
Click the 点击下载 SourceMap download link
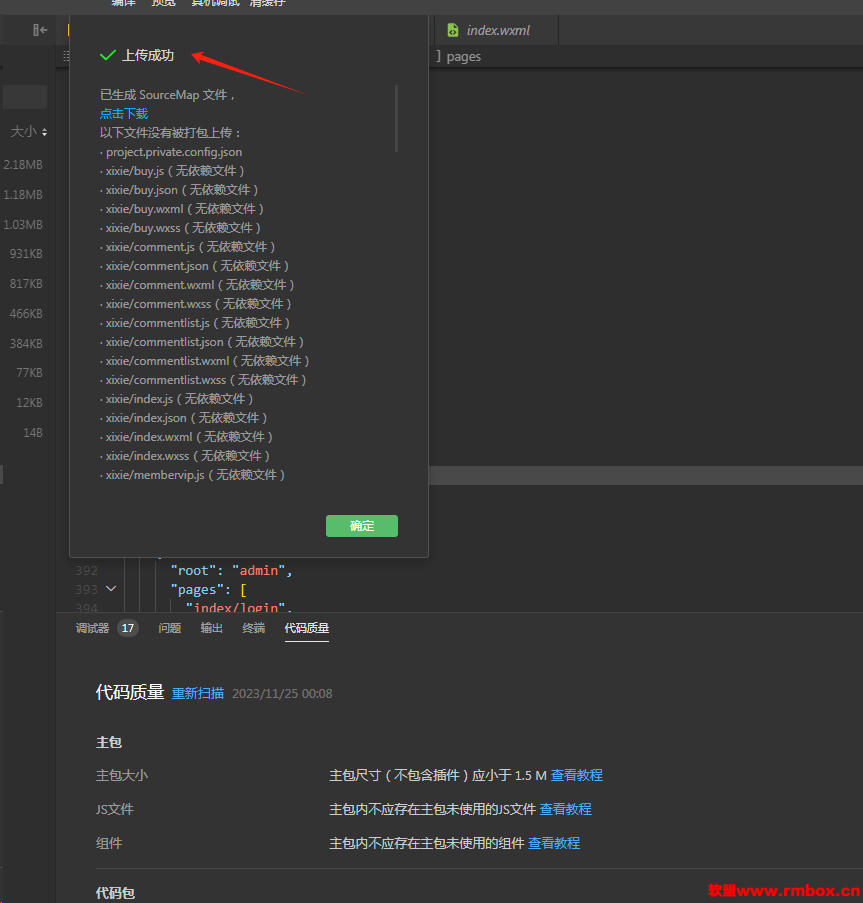pyautogui.click(x=124, y=113)
